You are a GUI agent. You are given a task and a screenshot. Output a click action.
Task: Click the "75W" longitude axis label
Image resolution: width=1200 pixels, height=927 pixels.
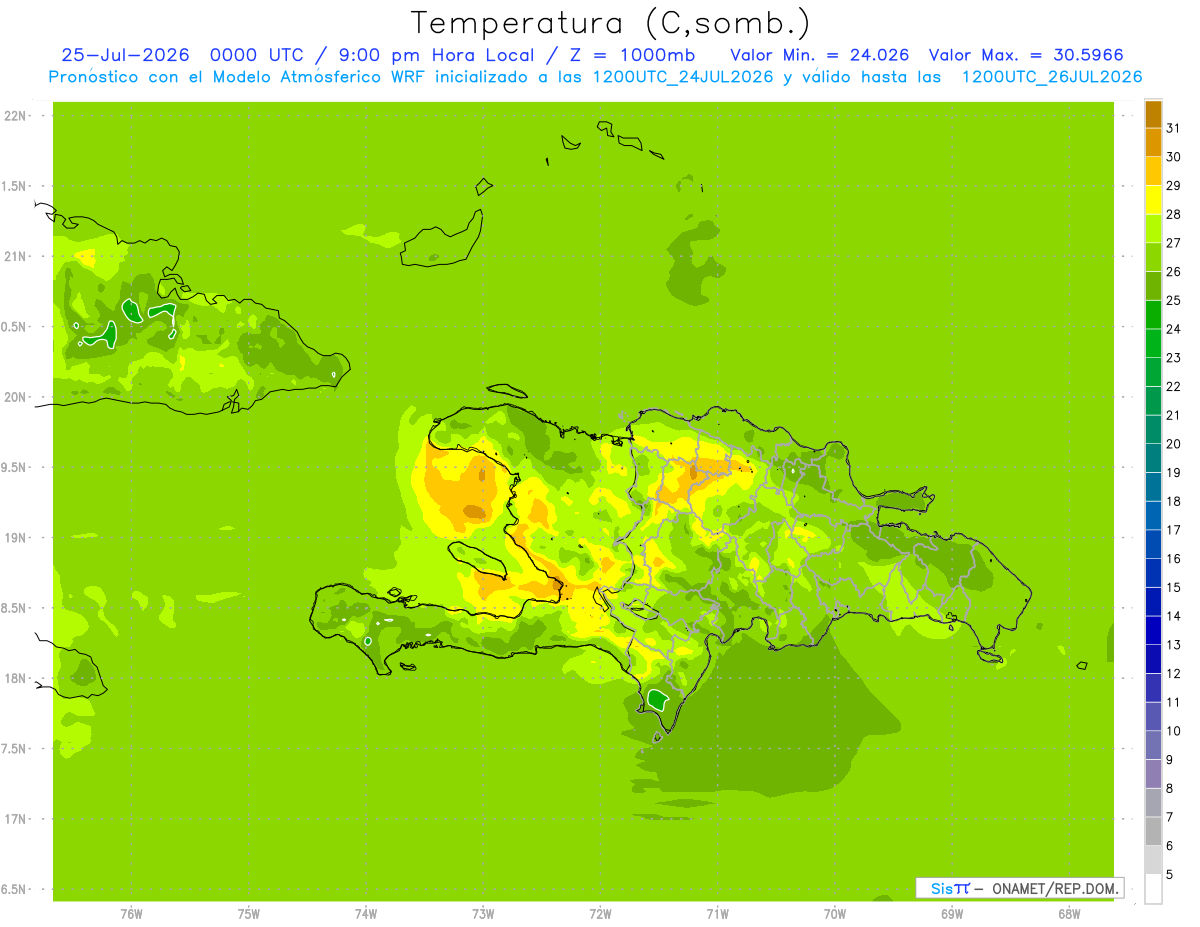tap(249, 914)
